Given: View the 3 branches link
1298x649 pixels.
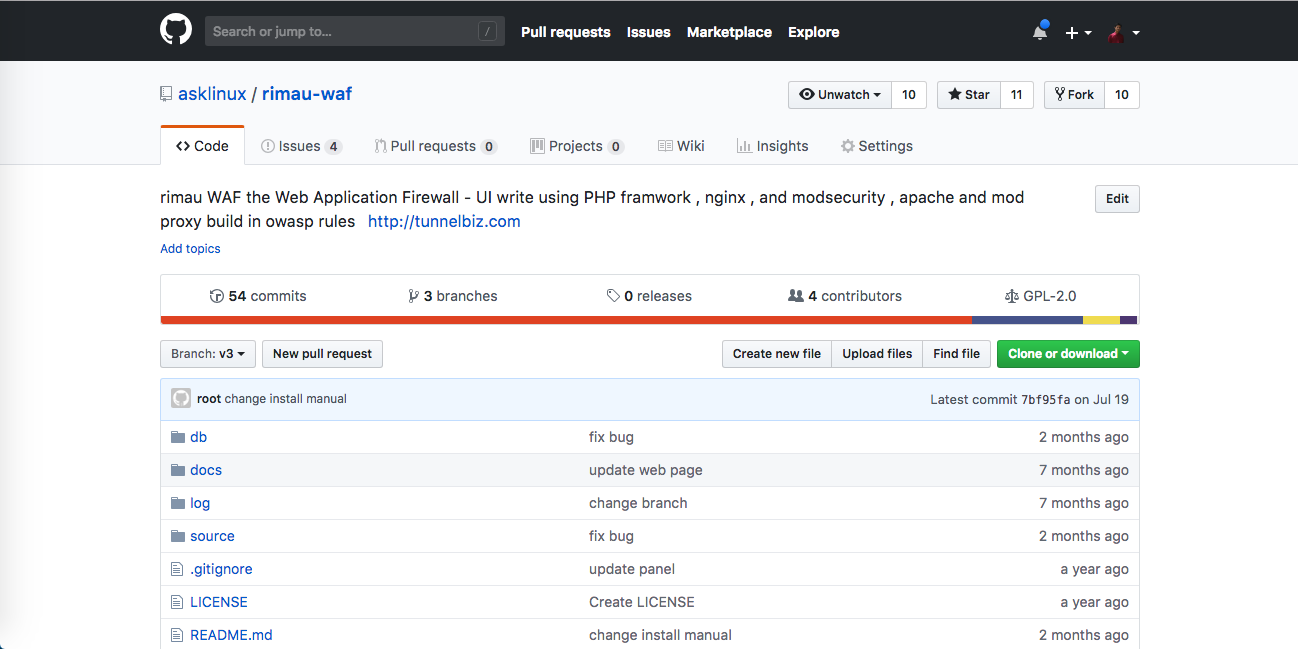Looking at the screenshot, I should 453,296.
